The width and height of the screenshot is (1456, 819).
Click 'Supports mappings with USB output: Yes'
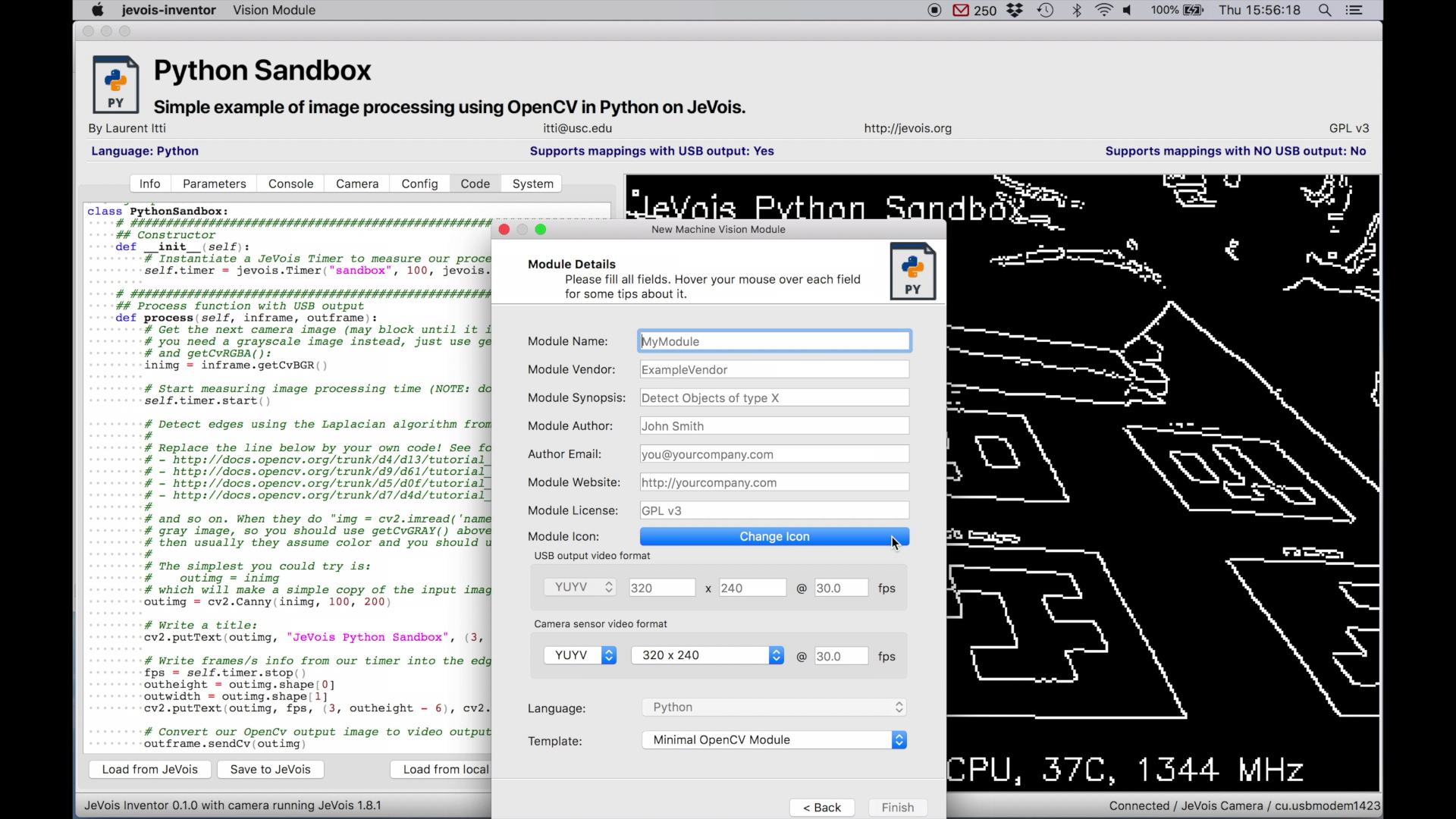point(651,151)
